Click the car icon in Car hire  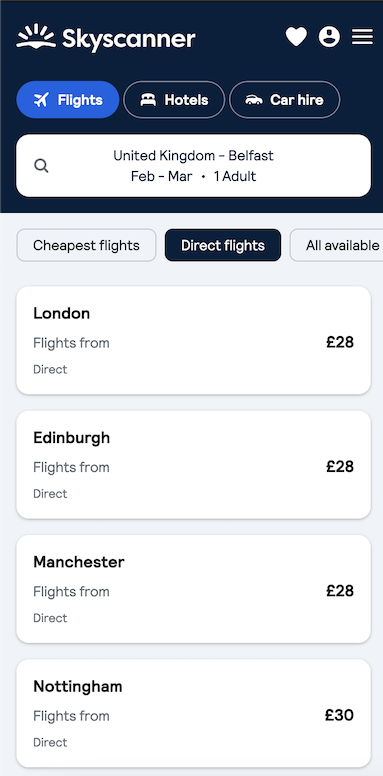pos(254,100)
